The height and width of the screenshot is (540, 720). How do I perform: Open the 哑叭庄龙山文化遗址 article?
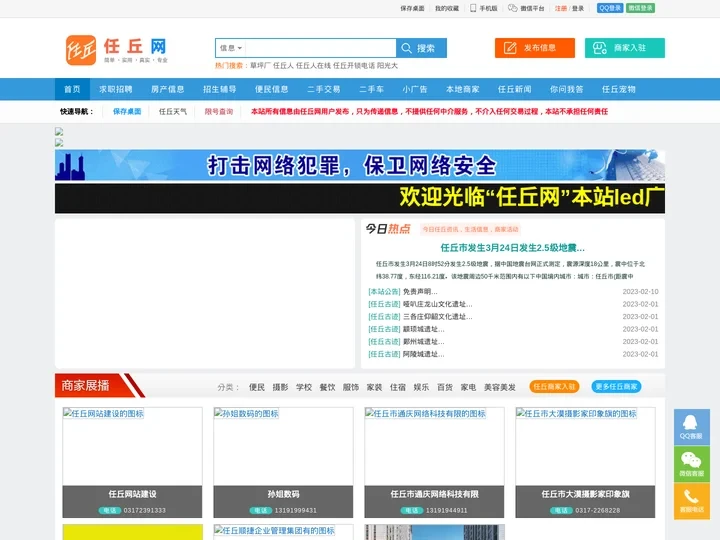438,304
